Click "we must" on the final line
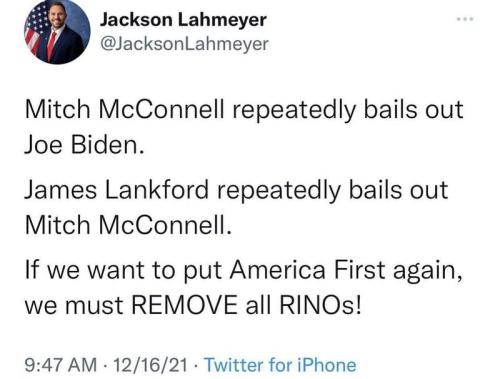Screen dimensions: 500x379 pos(74,305)
